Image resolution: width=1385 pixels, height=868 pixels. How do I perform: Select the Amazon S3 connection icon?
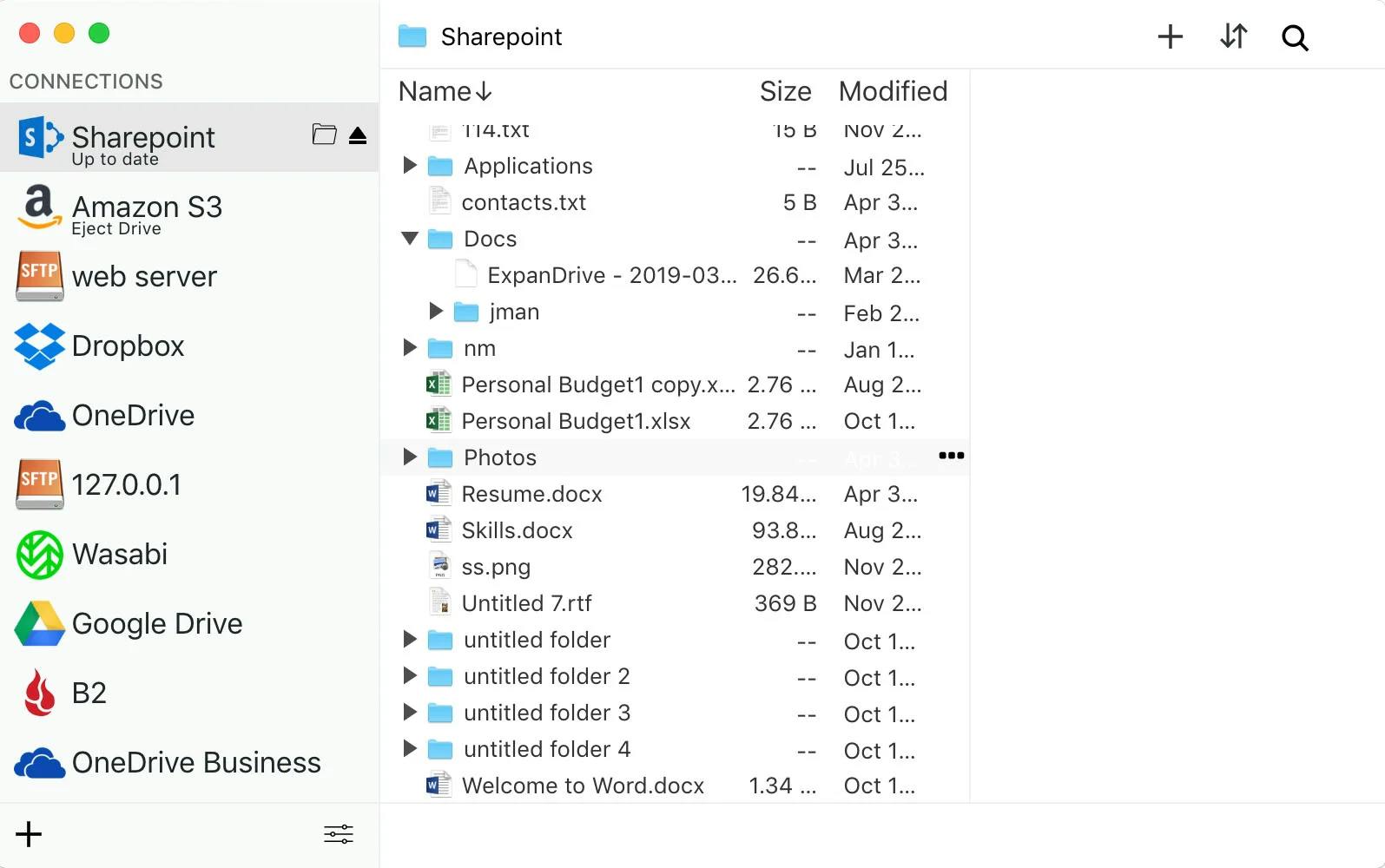pyautogui.click(x=39, y=207)
